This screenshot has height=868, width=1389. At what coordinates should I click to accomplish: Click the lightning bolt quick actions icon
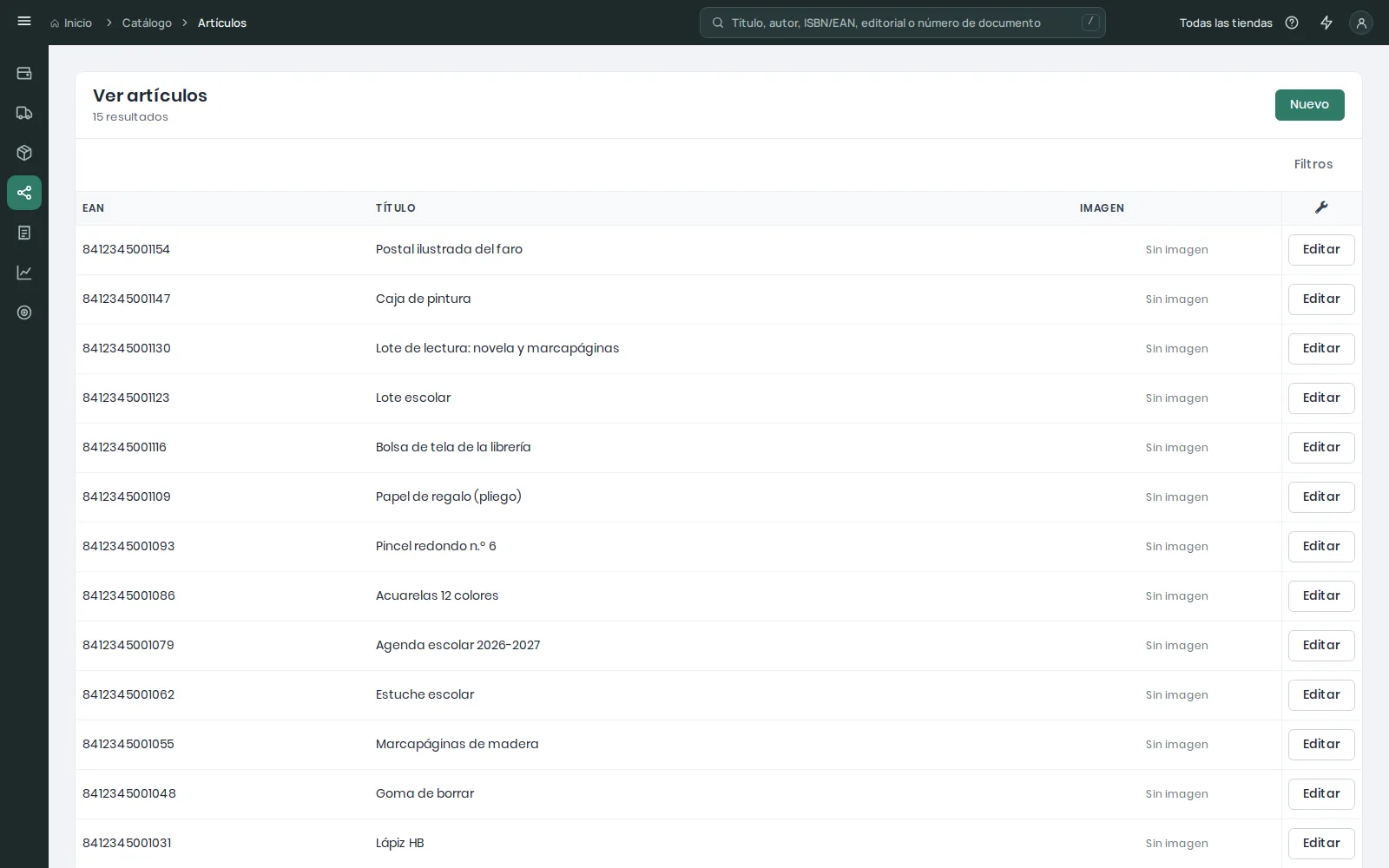(x=1326, y=23)
